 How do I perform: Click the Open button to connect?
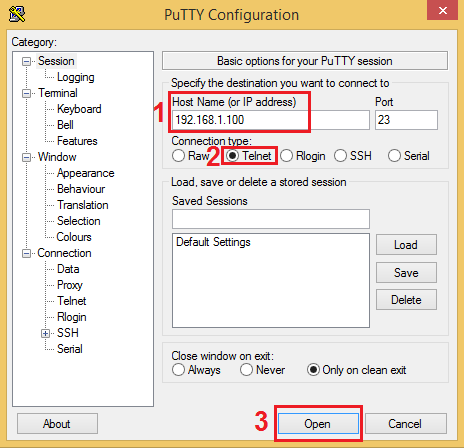coord(318,424)
